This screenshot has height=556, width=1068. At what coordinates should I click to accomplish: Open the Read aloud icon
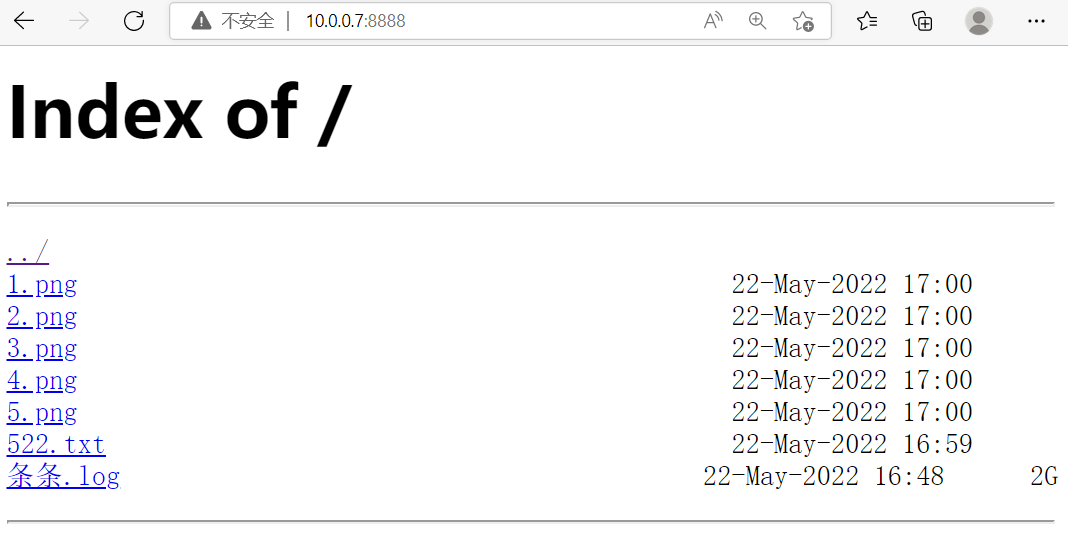click(713, 21)
